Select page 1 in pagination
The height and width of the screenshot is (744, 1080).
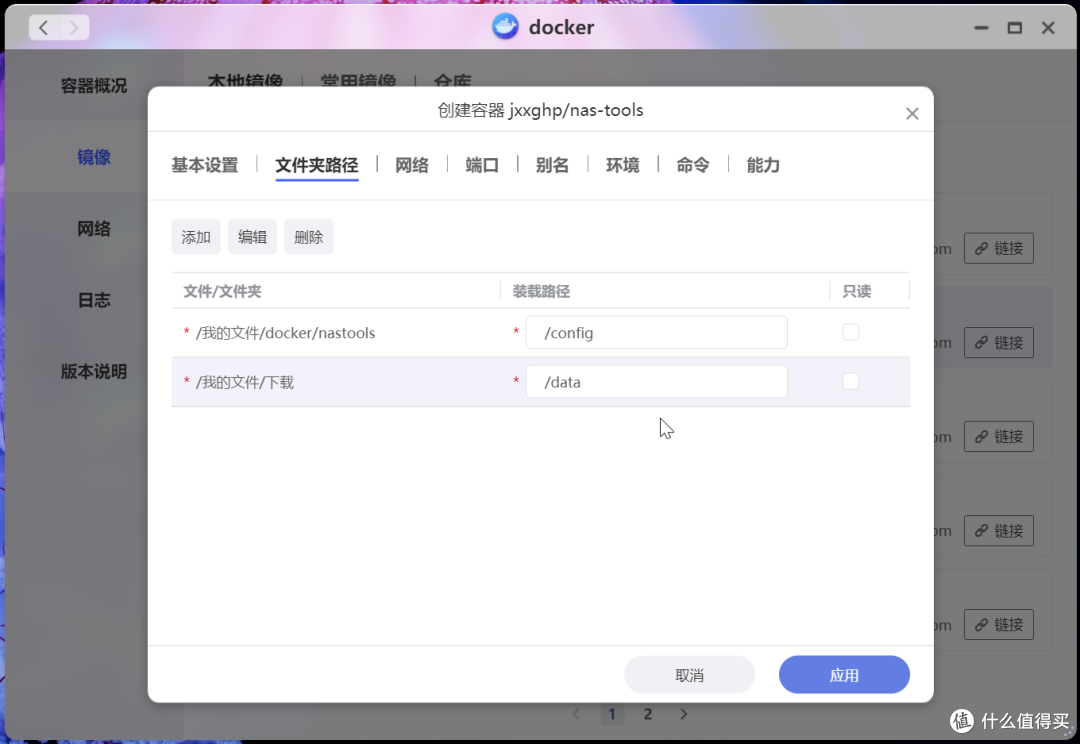click(612, 714)
